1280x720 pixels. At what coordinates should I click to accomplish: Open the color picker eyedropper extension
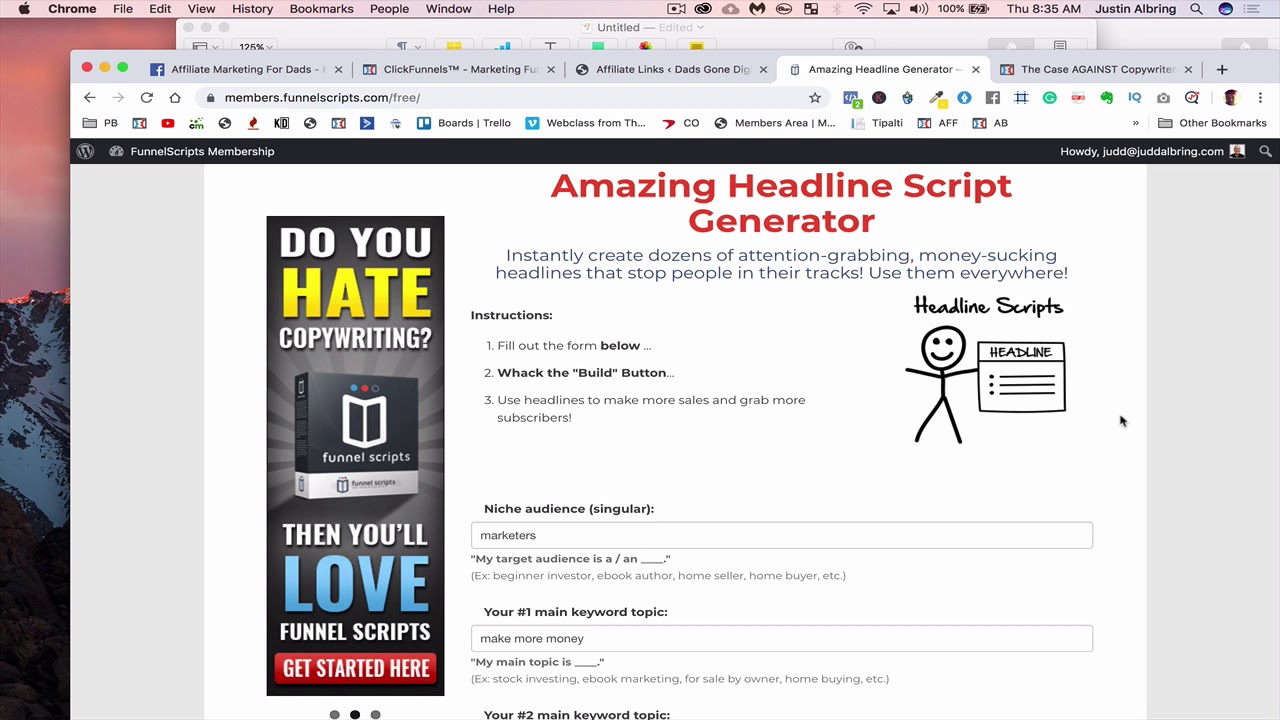coord(936,98)
